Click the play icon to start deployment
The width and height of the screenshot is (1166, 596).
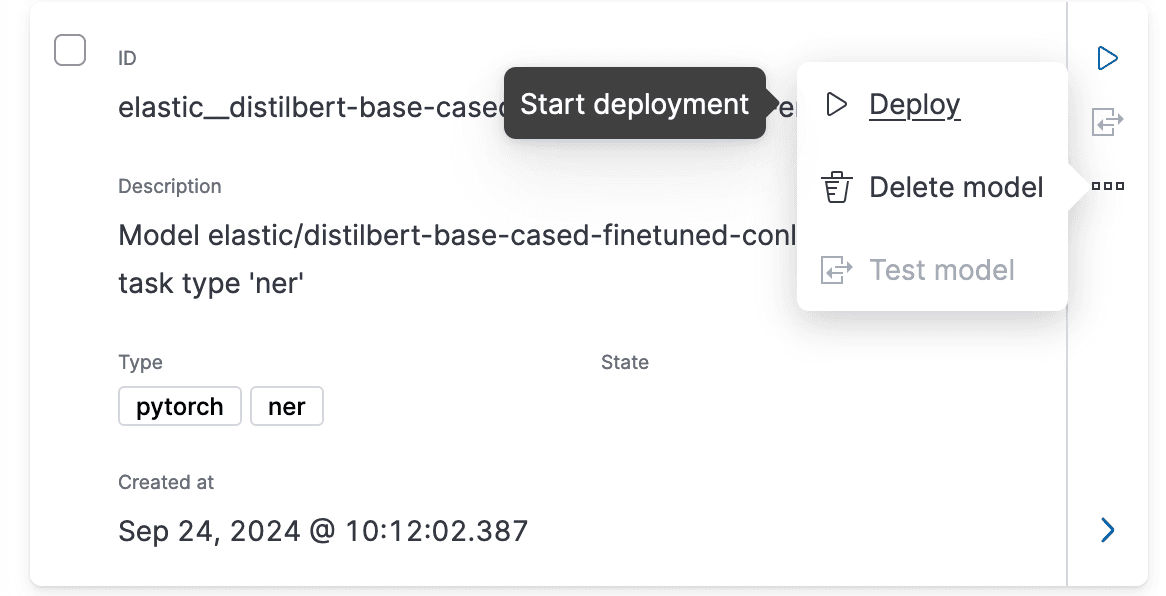1107,57
